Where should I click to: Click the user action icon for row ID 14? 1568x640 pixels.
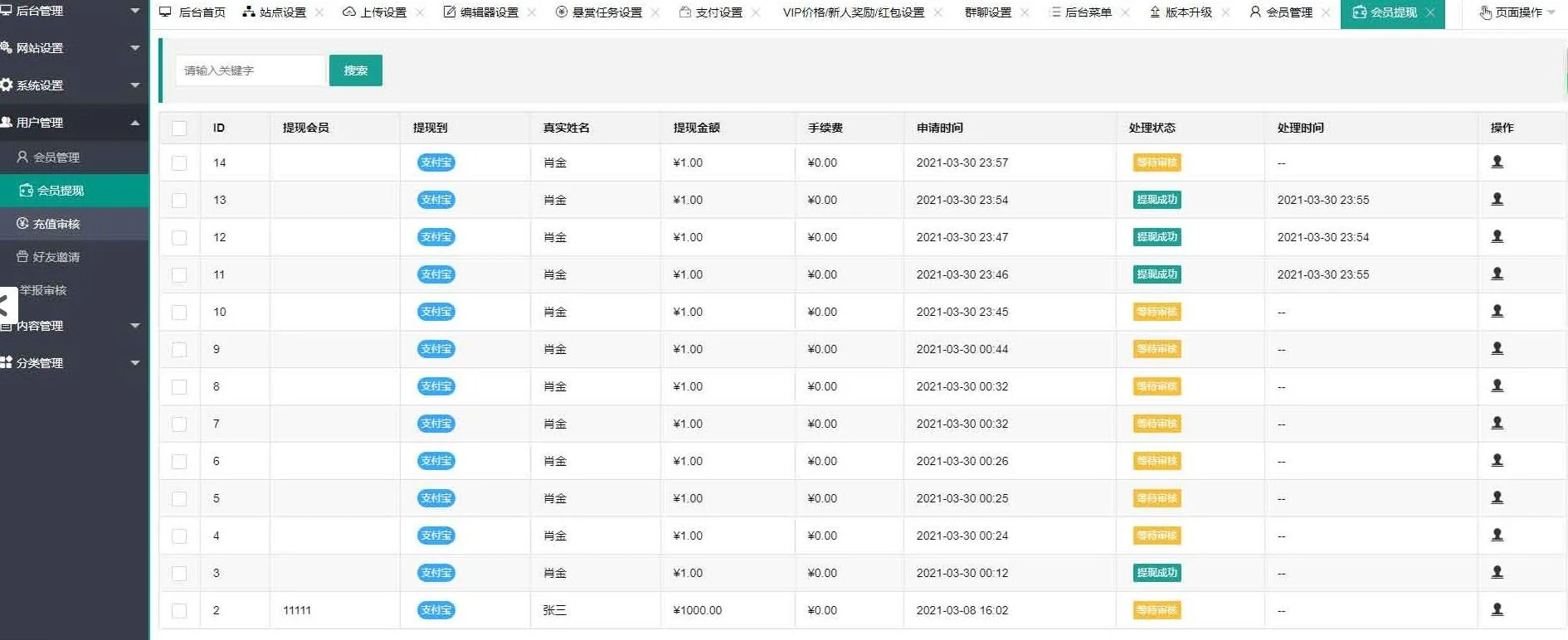coord(1497,162)
